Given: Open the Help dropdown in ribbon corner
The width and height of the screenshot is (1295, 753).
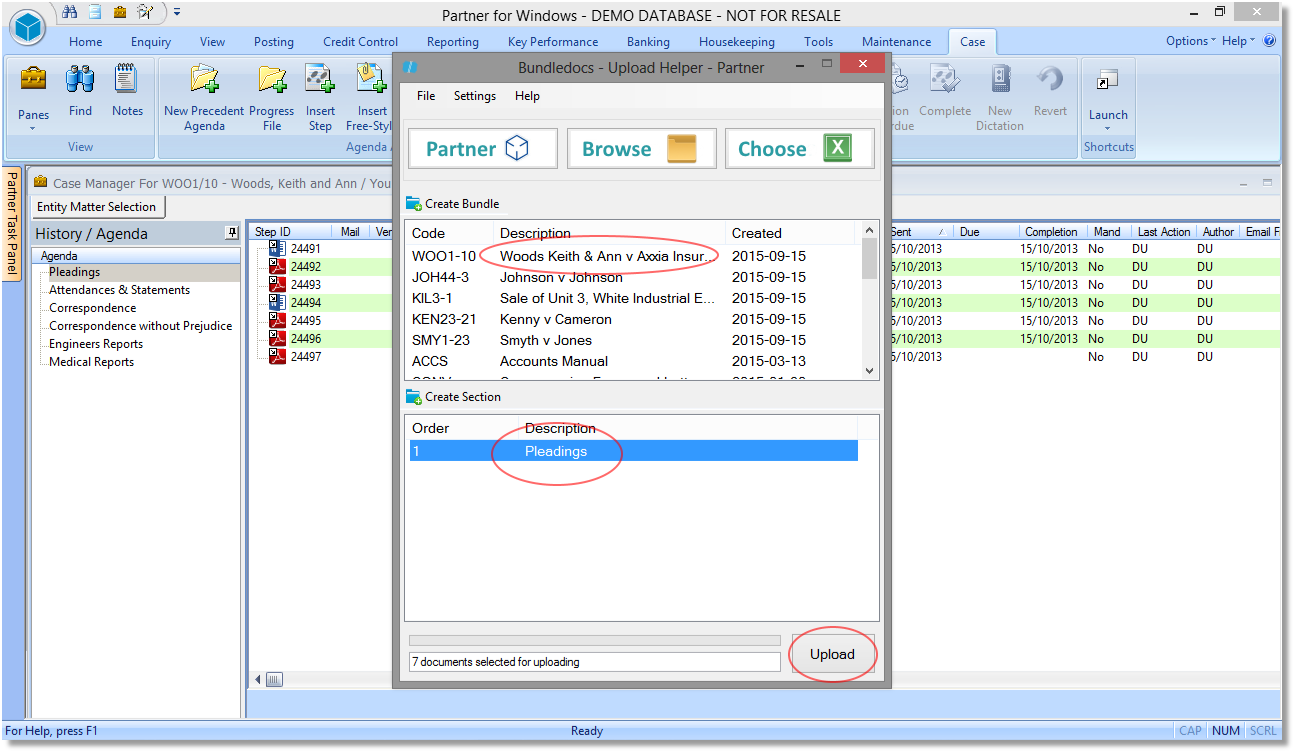Looking at the screenshot, I should click(1238, 41).
